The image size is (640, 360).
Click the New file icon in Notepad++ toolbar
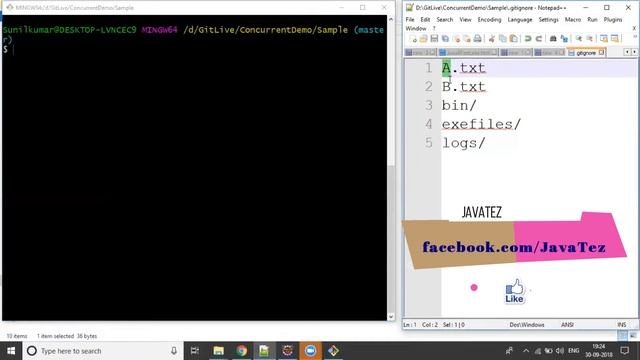[413, 39]
